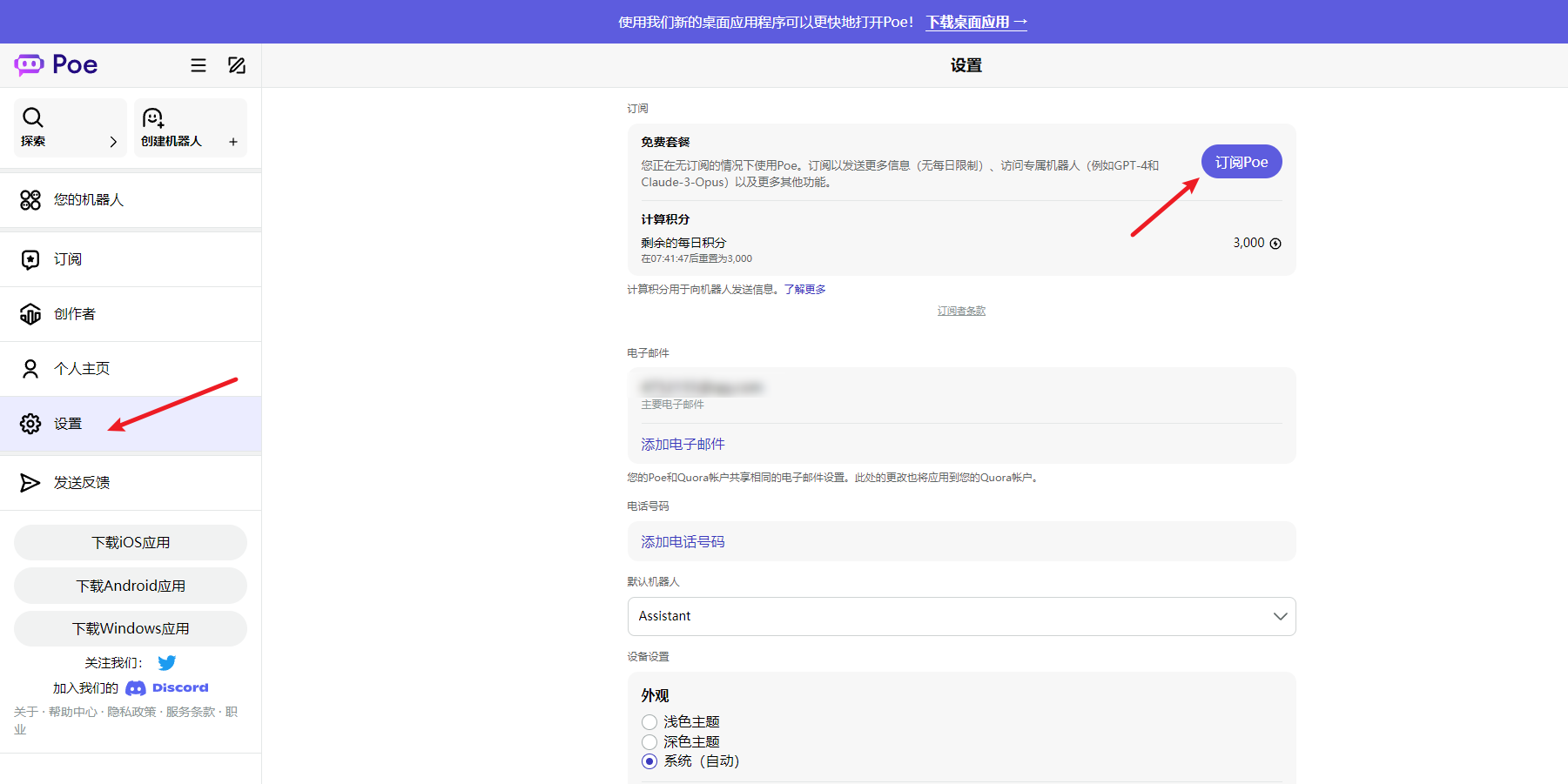This screenshot has height=784, width=1568.
Task: Click the 设置 gear icon
Action: point(30,424)
